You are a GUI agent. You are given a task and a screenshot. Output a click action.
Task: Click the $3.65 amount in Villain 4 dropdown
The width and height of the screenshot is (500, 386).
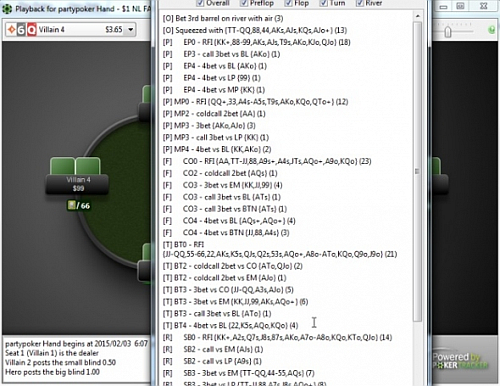pos(114,30)
